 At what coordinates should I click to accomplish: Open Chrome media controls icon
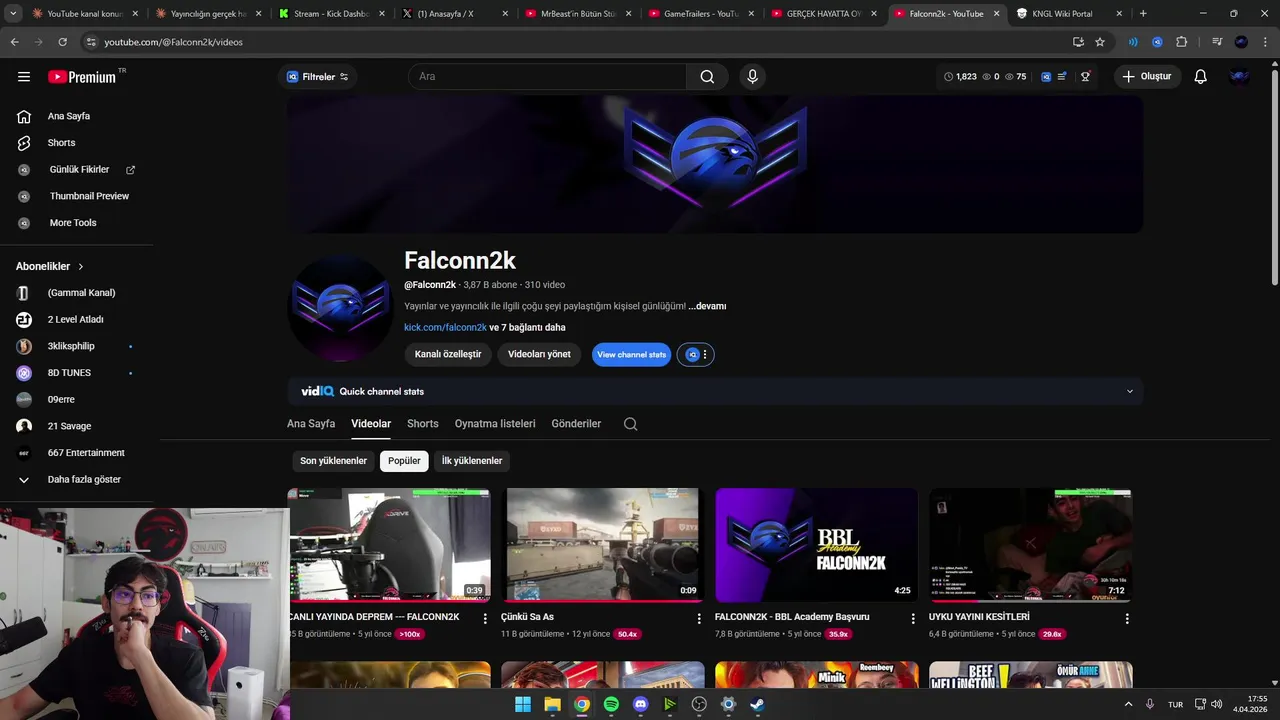pos(1217,42)
